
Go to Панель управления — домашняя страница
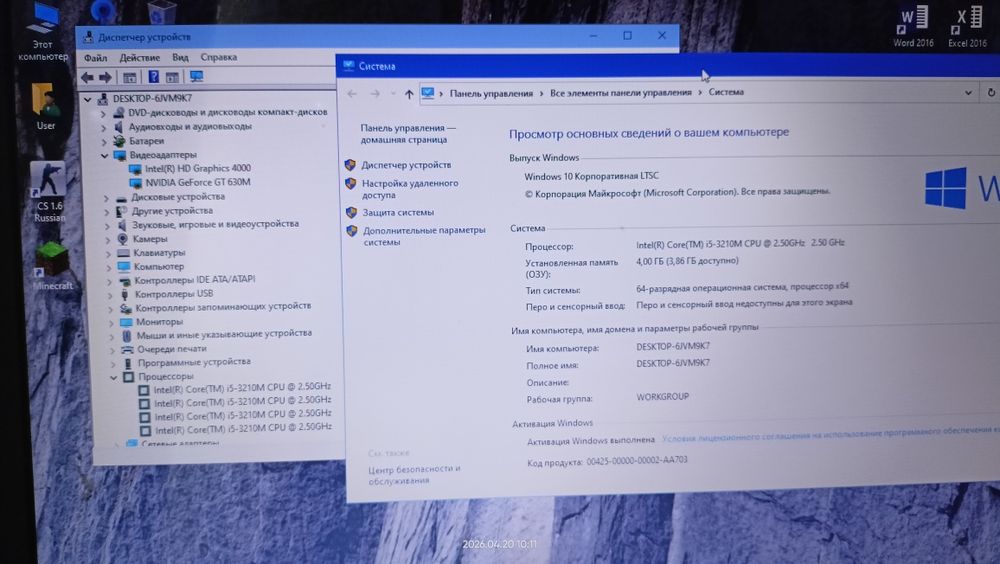click(x=408, y=134)
